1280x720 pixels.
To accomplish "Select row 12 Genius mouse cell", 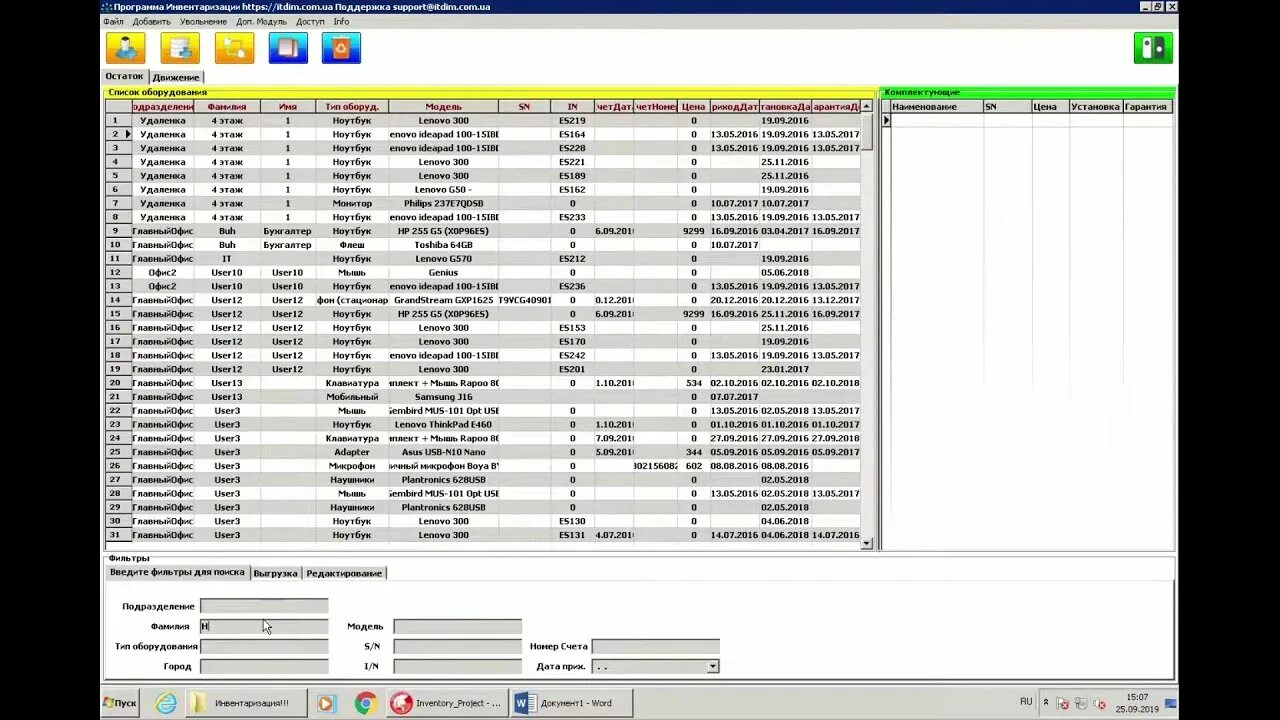I will (443, 272).
